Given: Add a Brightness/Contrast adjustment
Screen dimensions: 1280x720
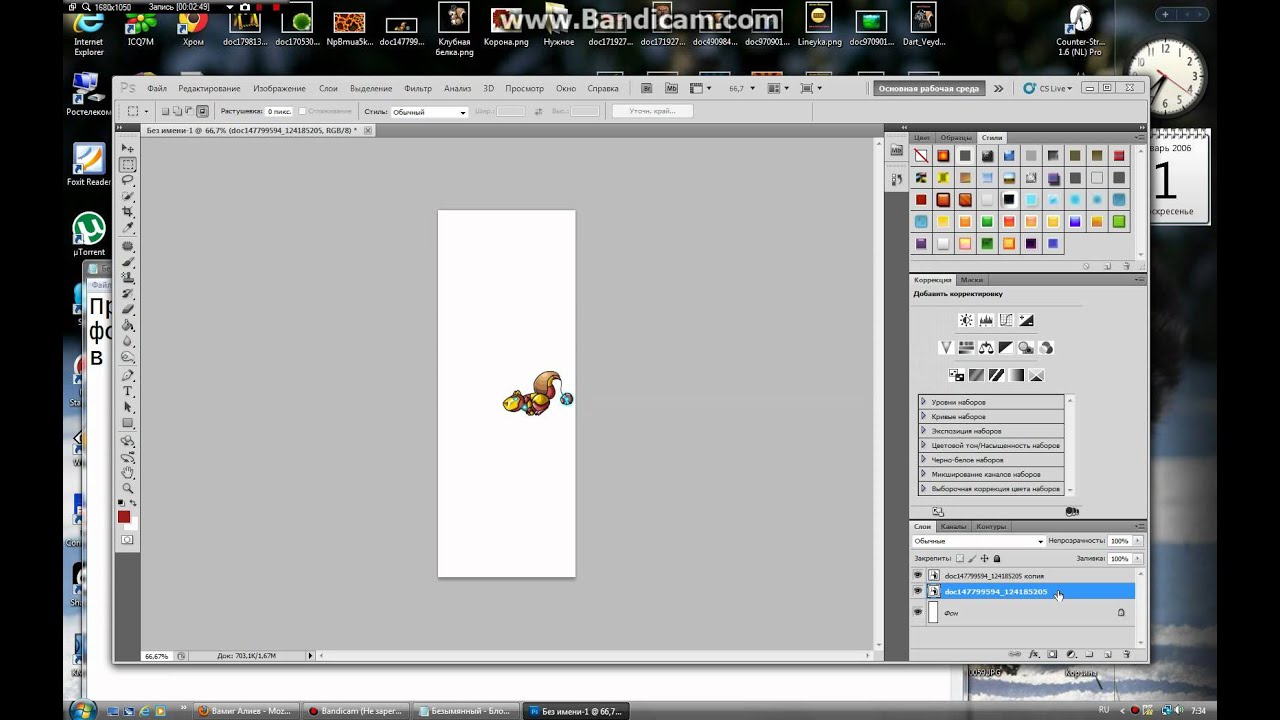Looking at the screenshot, I should pos(965,320).
